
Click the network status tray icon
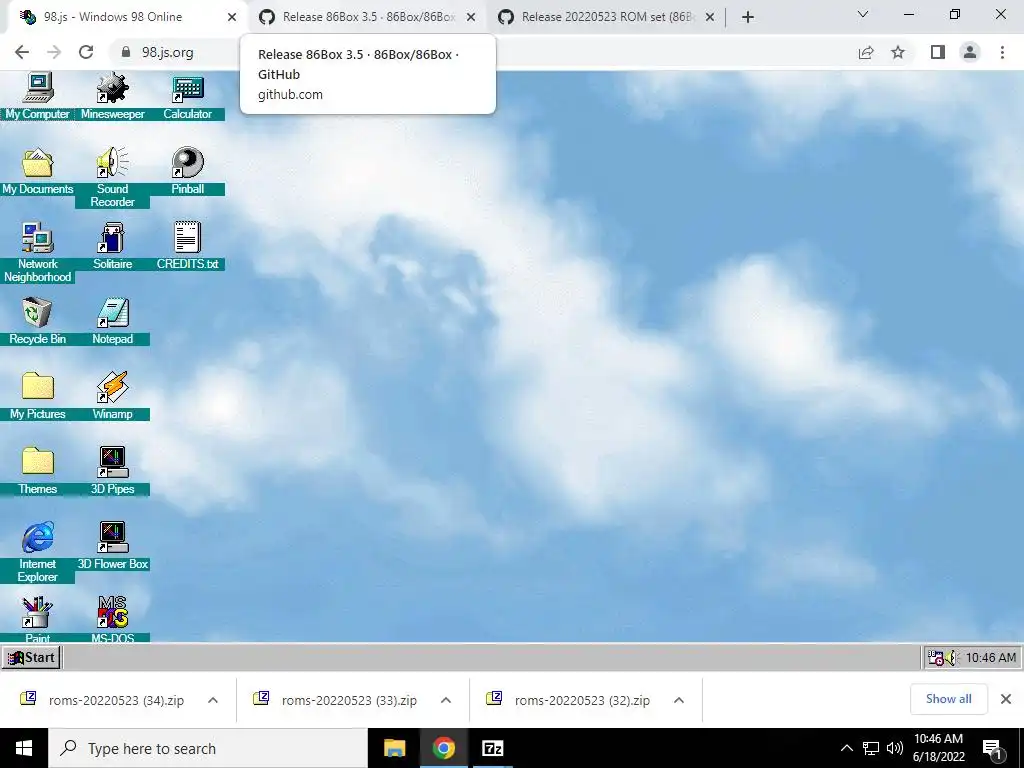point(871,748)
